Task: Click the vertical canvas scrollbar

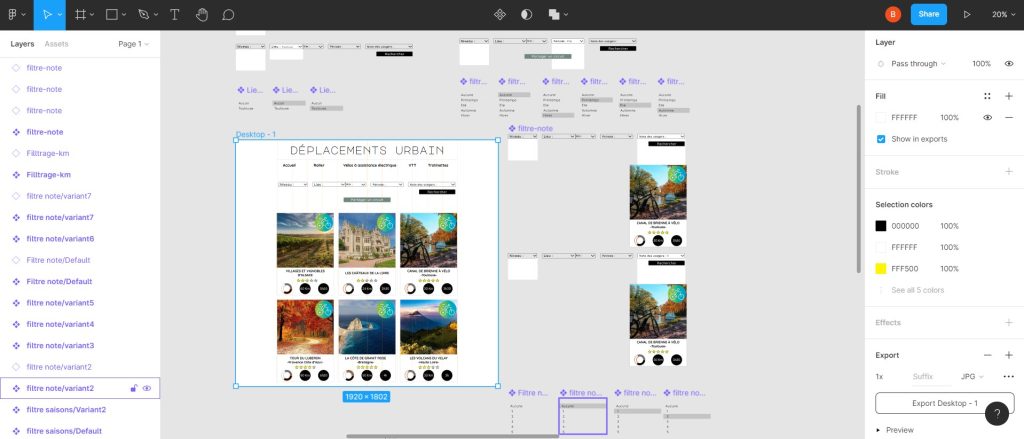Action: (x=859, y=188)
